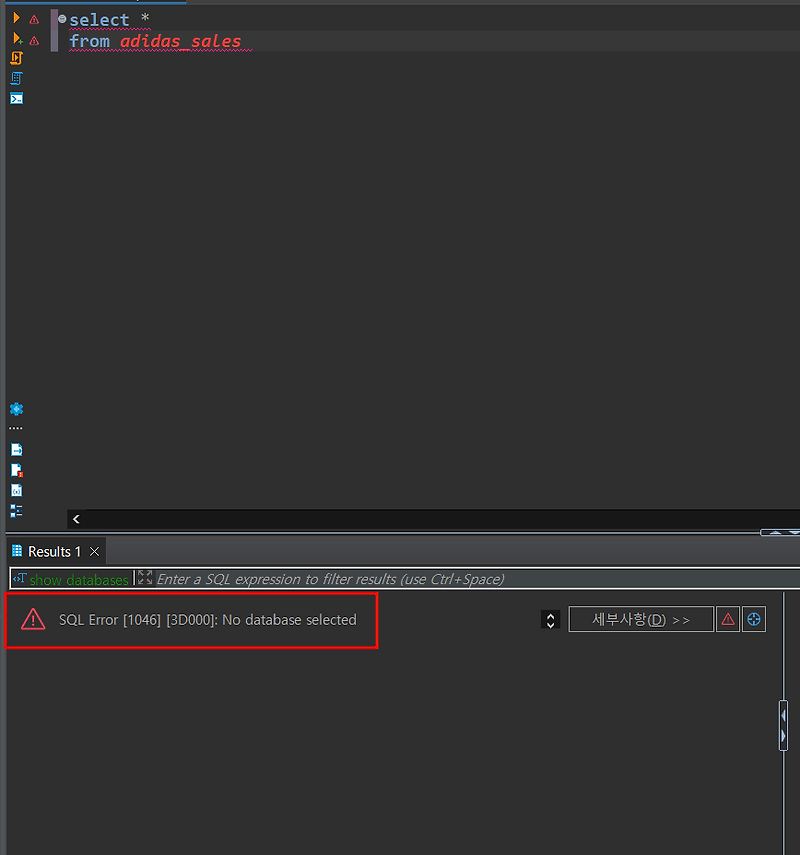Viewport: 800px width, 855px height.
Task: Click the settings gear icon in the sidebar
Action: click(17, 409)
